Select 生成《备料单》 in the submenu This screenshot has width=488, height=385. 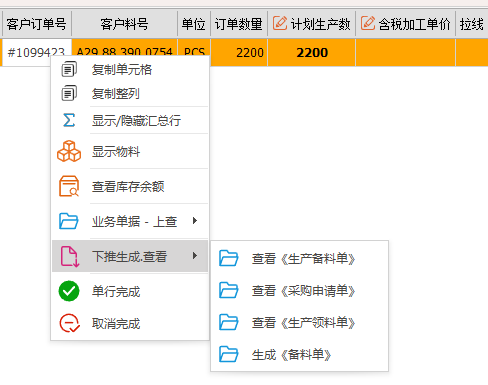pos(299,354)
